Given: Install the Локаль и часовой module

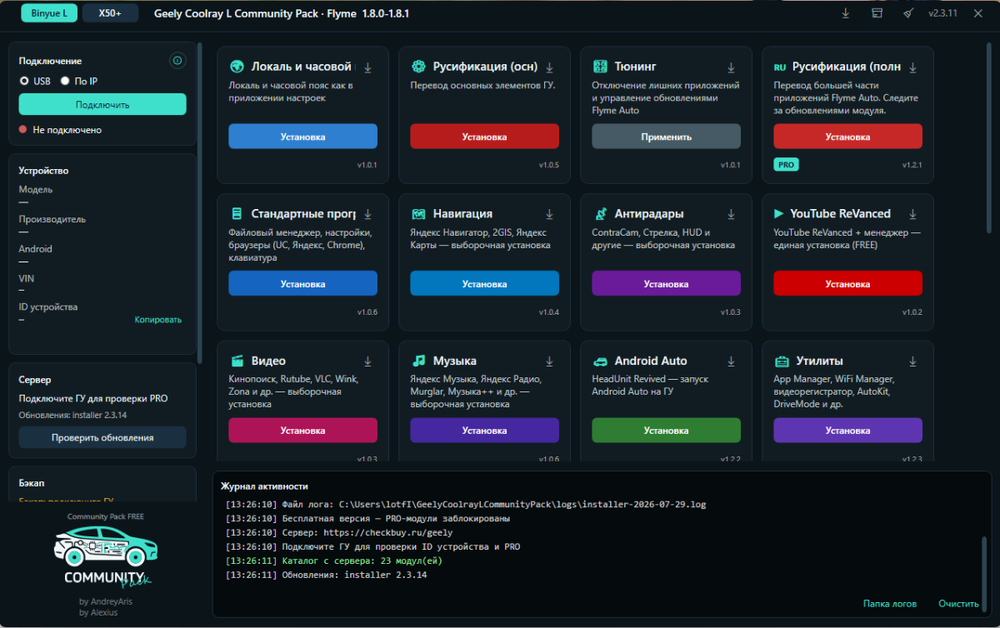Looking at the screenshot, I should pos(303,136).
